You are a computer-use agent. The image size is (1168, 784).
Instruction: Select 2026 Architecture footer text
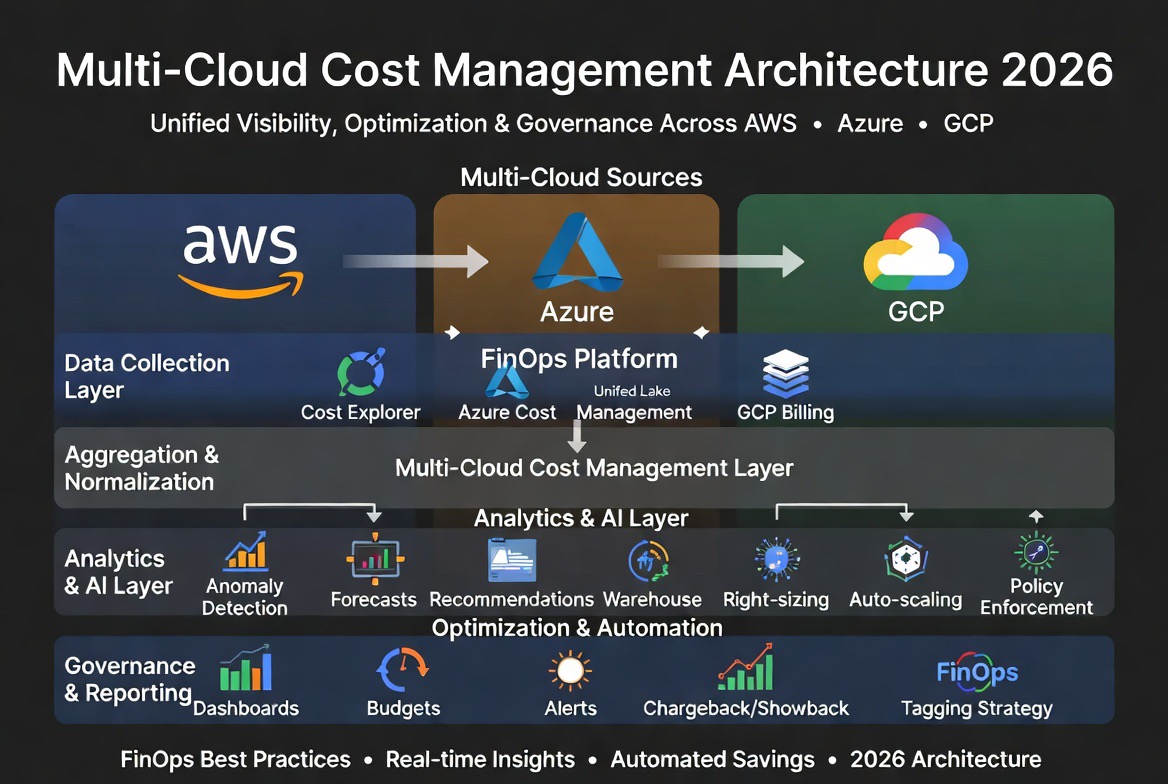[945, 759]
